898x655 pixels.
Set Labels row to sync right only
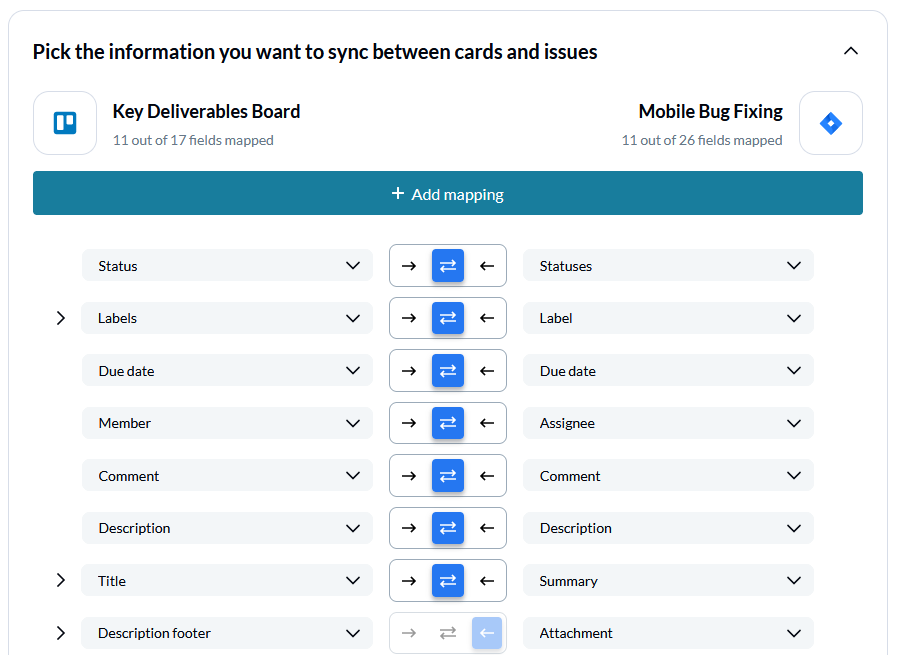click(x=409, y=318)
